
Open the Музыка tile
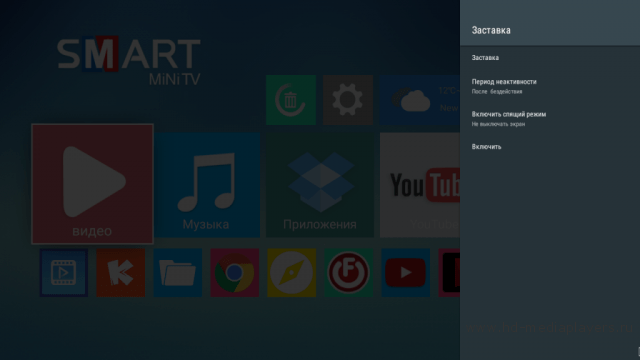(x=207, y=185)
